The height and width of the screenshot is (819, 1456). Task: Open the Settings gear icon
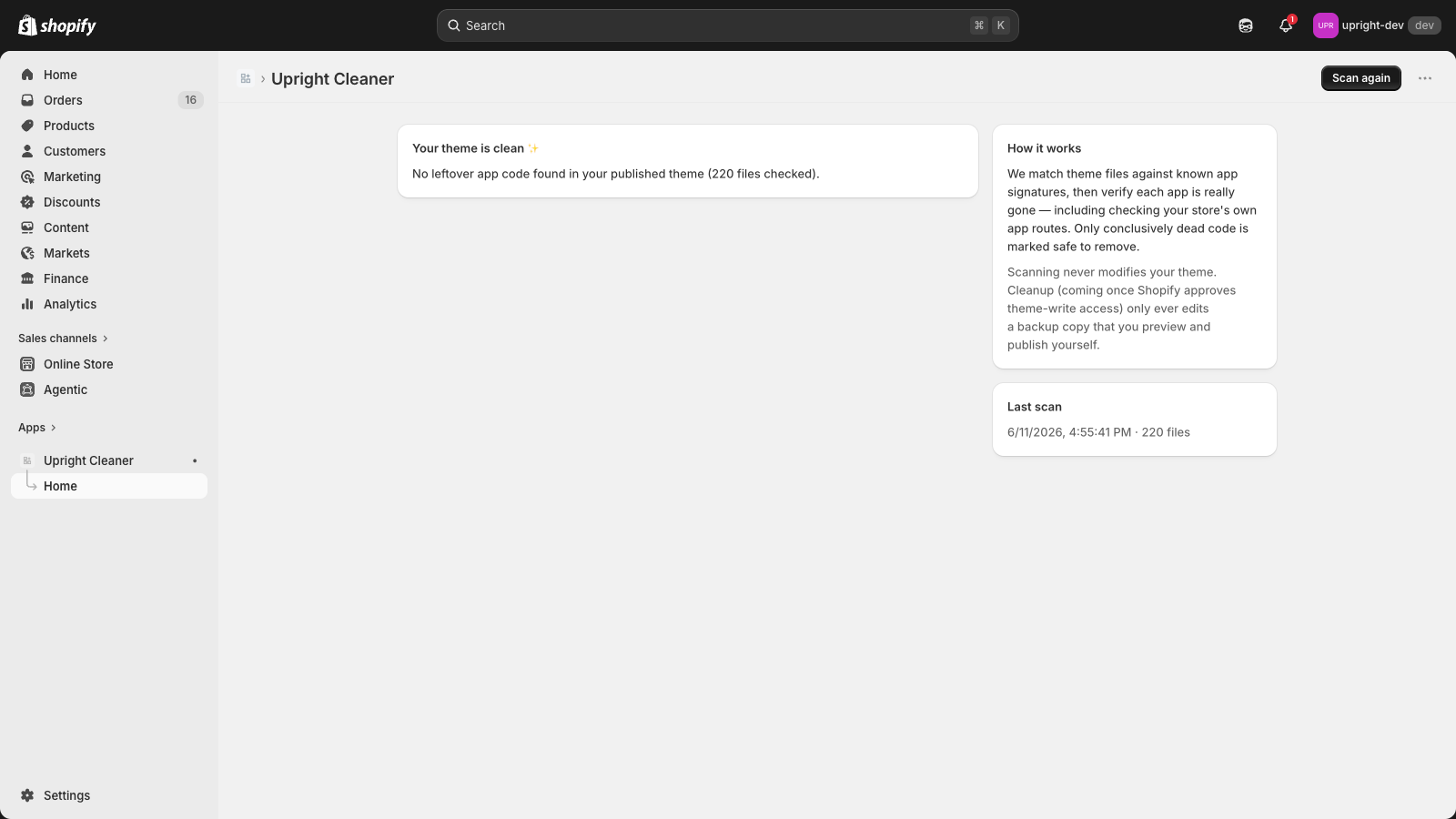[x=27, y=795]
